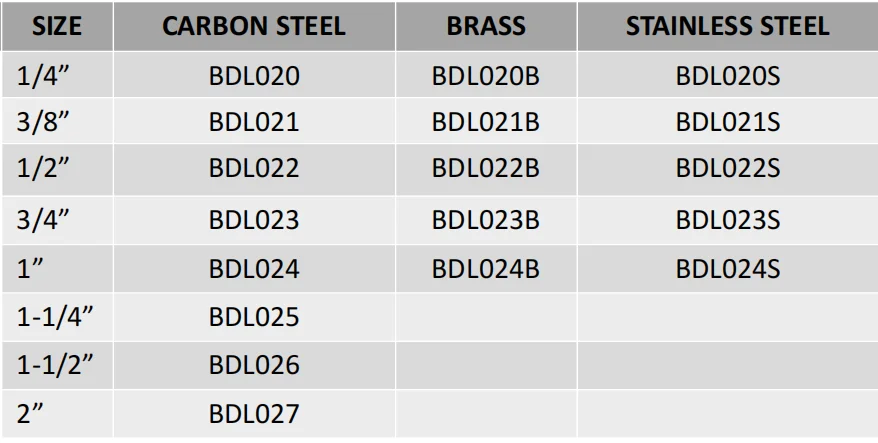Select the STAINLESS STEEL header cell
Viewport: 878px width, 443px height.
pos(727,26)
